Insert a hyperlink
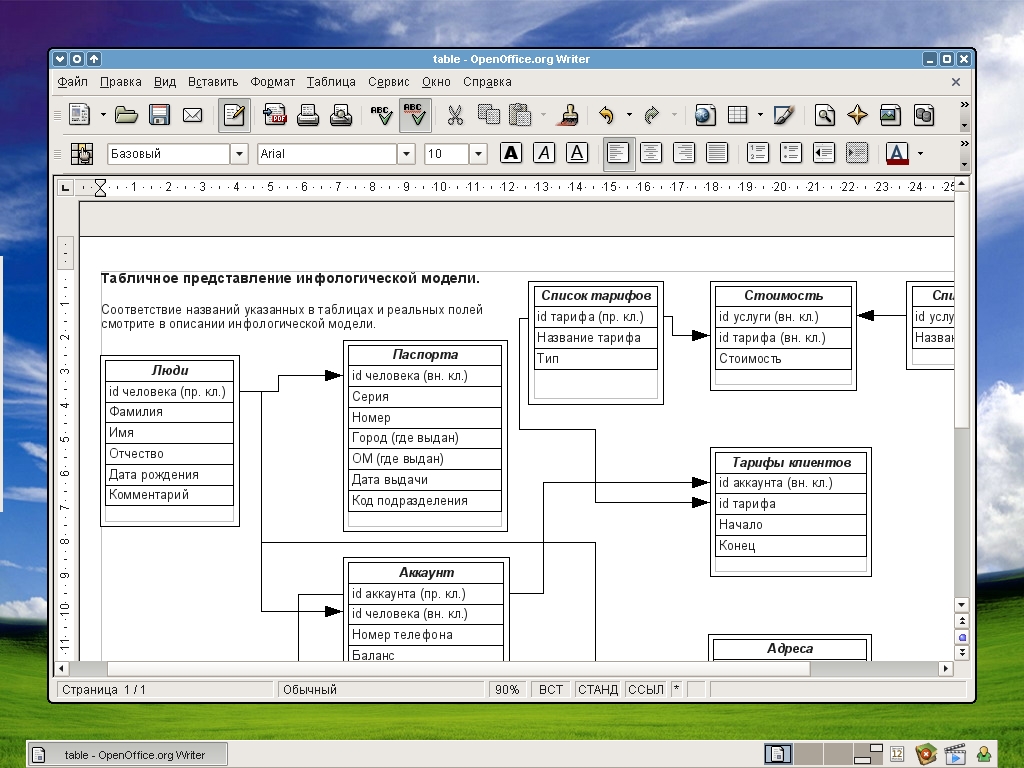Viewport: 1024px width, 768px height. click(x=705, y=116)
